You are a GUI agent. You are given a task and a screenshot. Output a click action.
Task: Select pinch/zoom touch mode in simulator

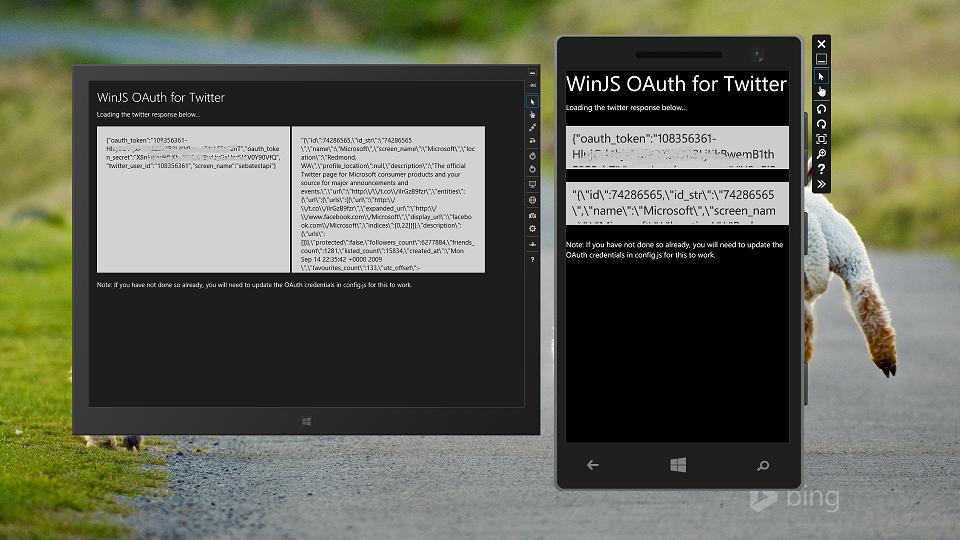532,127
